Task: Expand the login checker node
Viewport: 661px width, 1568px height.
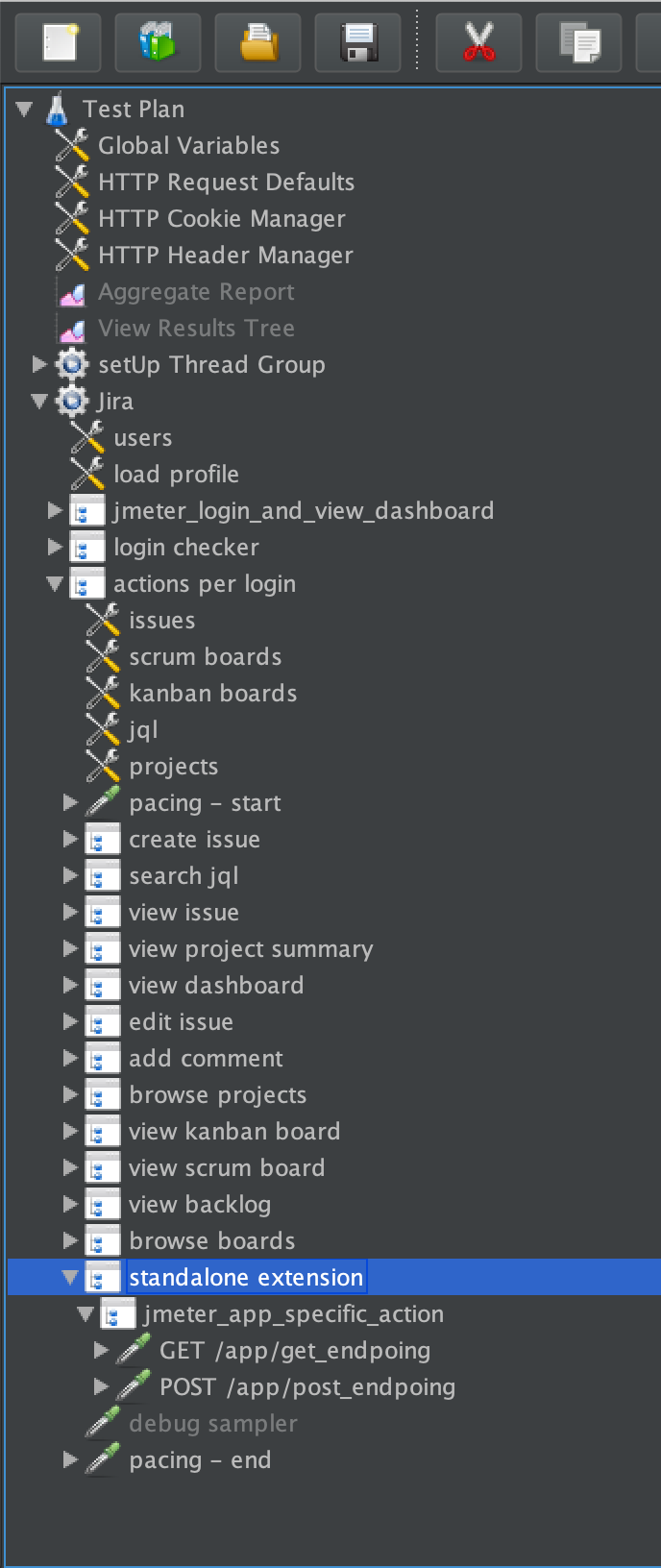Action: [x=55, y=547]
